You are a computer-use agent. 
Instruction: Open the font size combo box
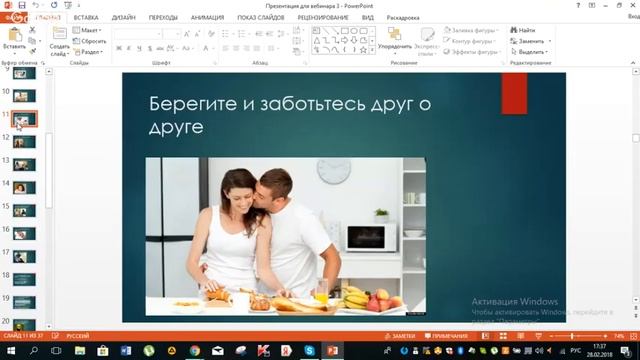(172, 34)
